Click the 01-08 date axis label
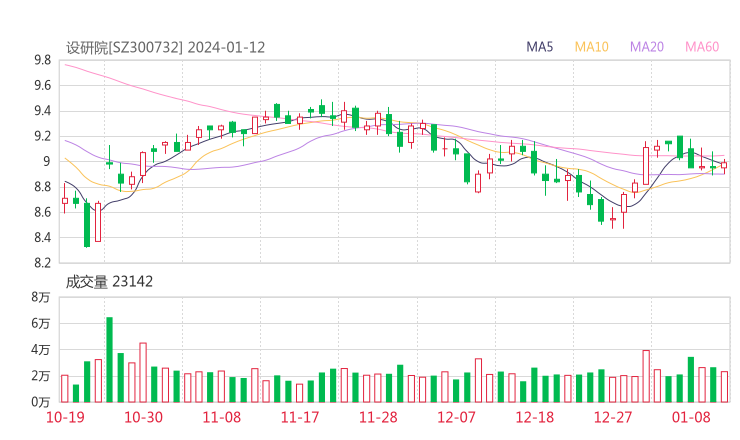The width and height of the screenshot is (740, 440). pos(691,417)
